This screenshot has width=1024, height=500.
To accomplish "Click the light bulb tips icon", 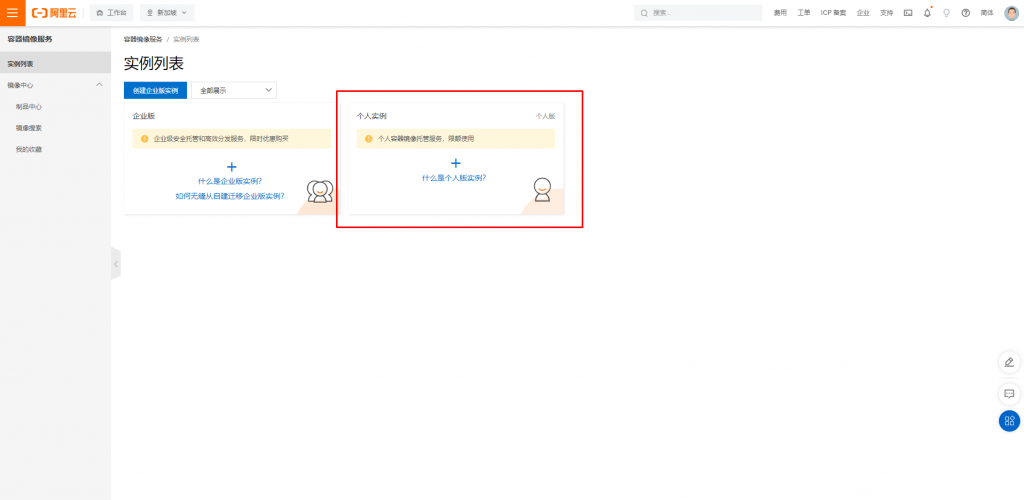I will (x=946, y=13).
